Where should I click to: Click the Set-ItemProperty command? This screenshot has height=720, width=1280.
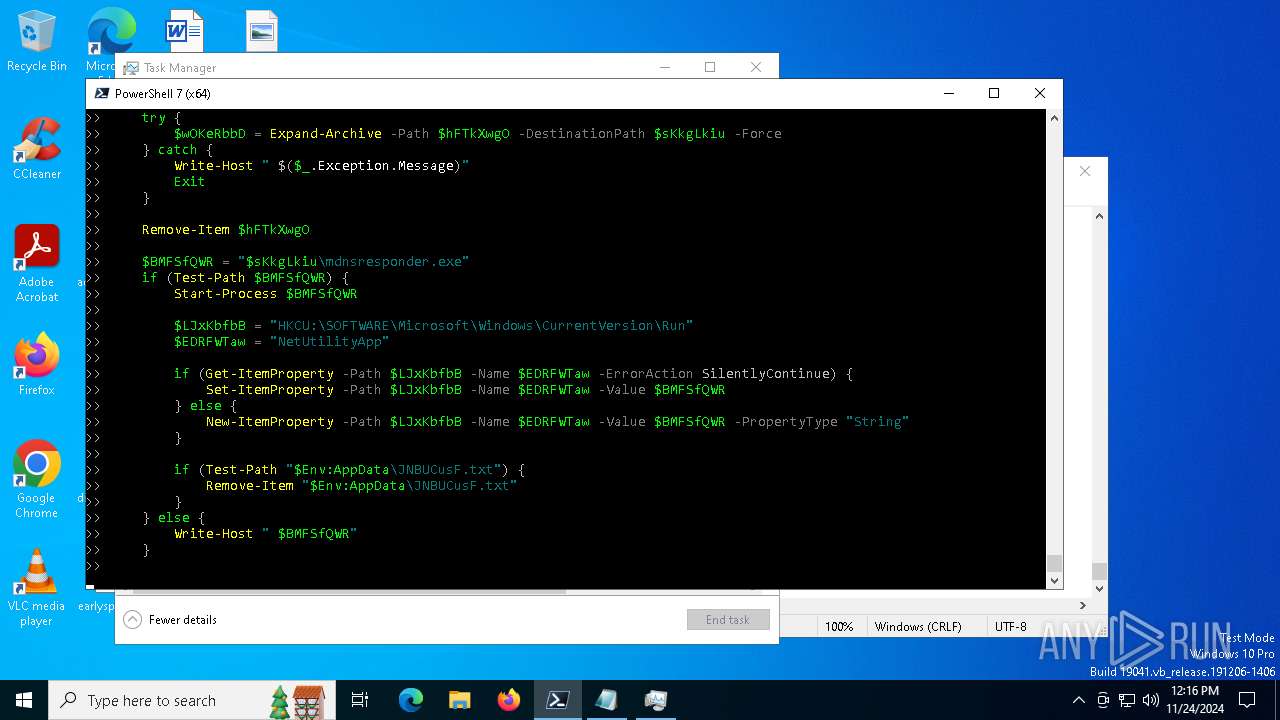(270, 390)
